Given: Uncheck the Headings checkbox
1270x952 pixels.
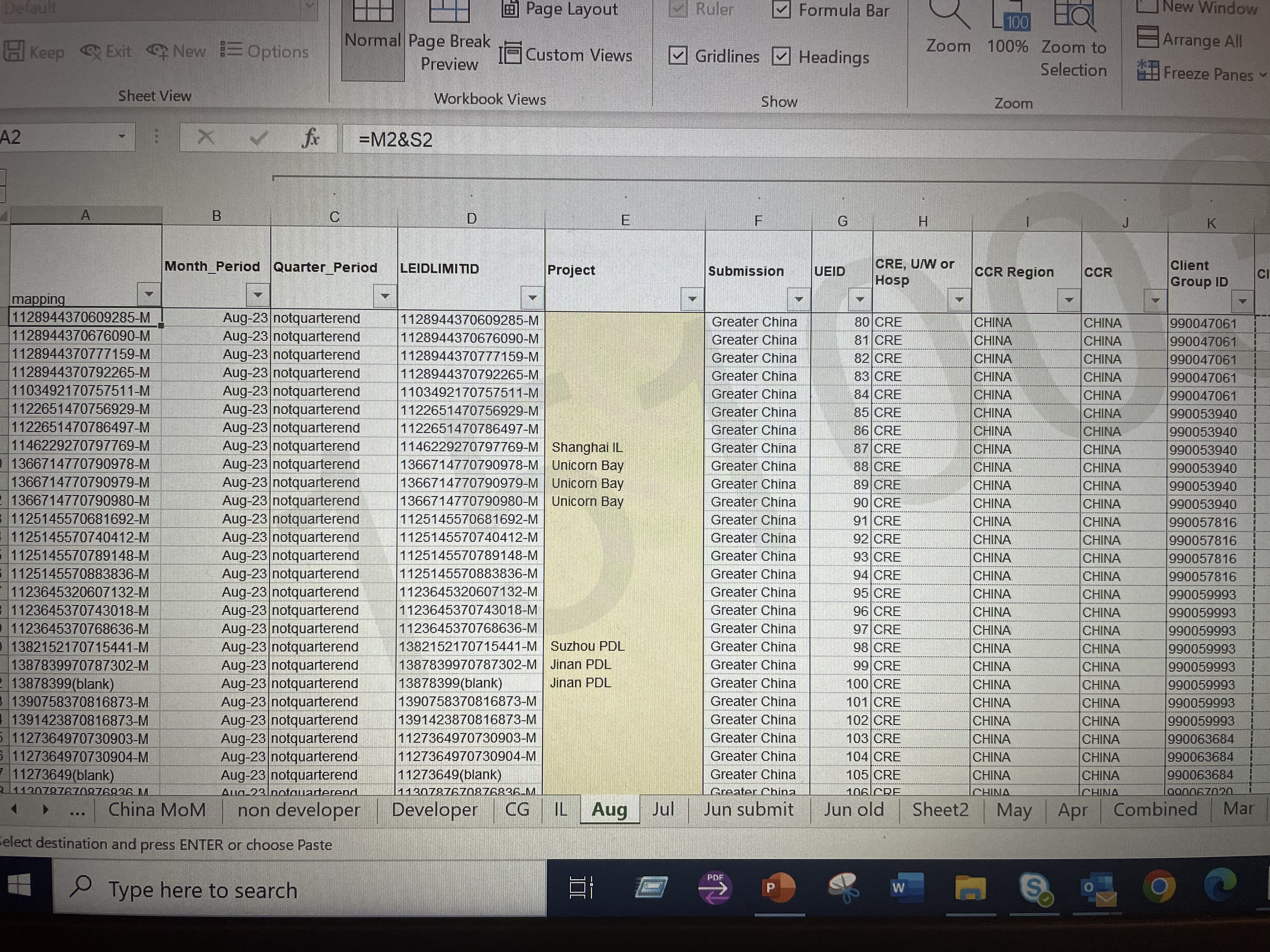Looking at the screenshot, I should click(x=781, y=57).
